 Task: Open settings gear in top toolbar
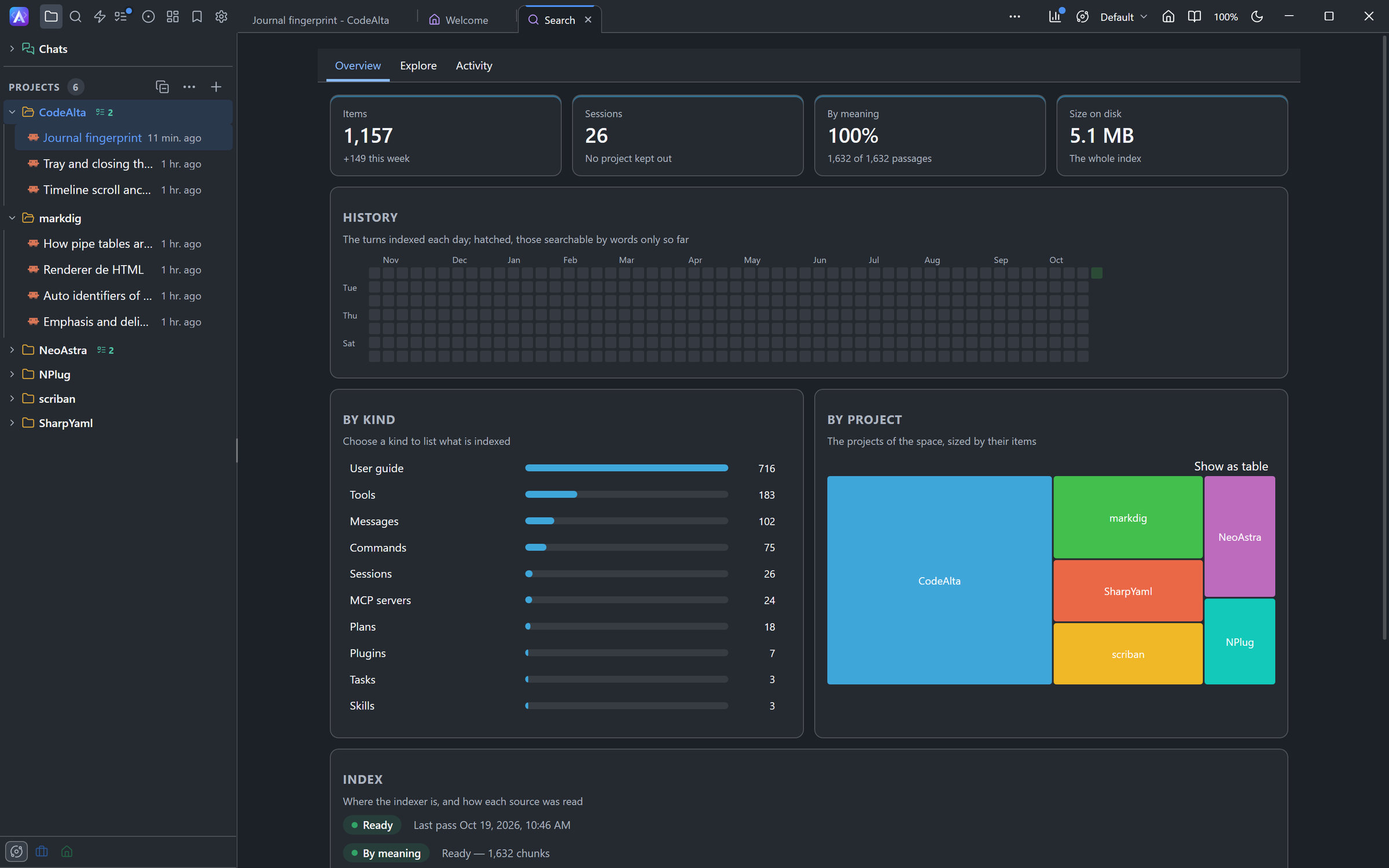pos(221,17)
